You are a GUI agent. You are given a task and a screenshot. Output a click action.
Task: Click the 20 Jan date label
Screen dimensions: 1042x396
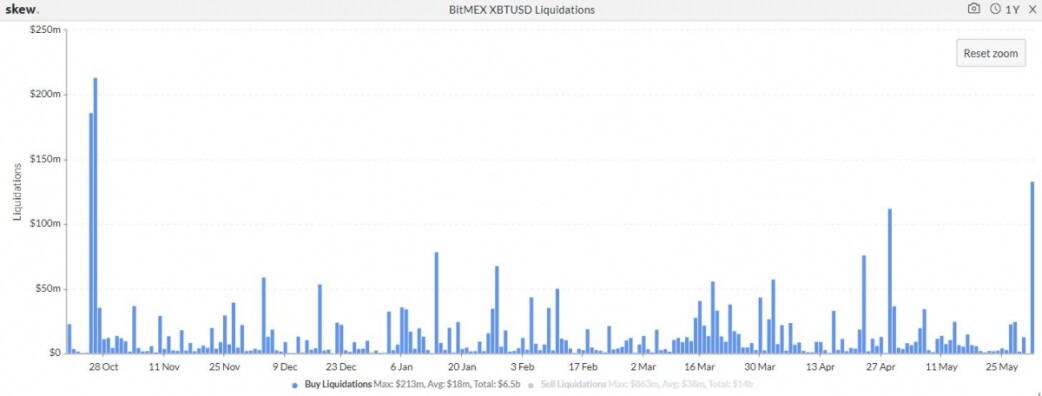pyautogui.click(x=462, y=367)
